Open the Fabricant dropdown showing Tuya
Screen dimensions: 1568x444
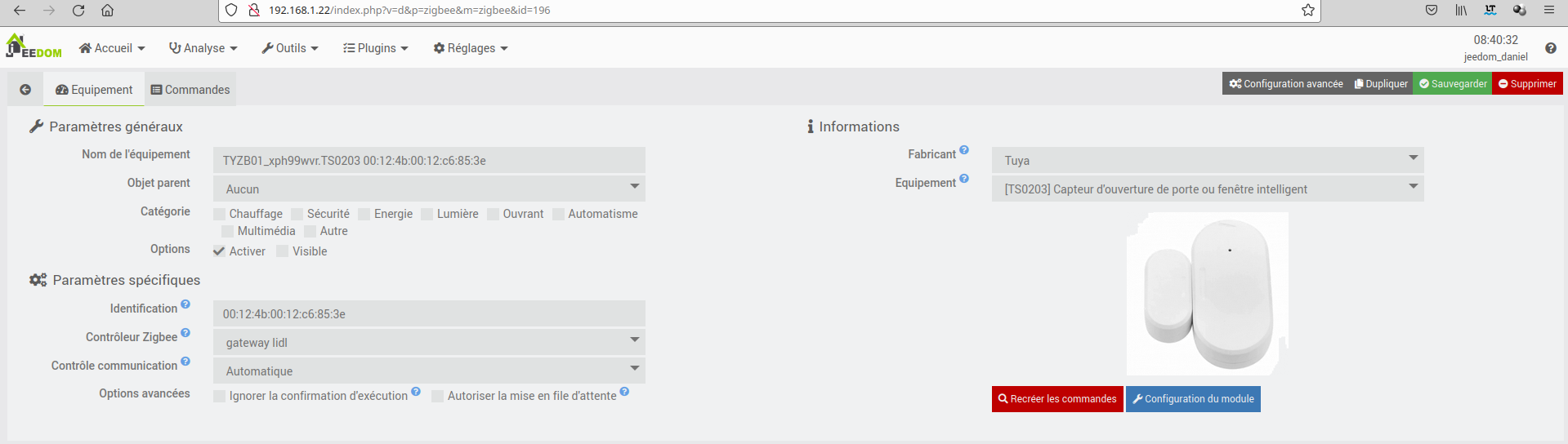pos(1207,160)
